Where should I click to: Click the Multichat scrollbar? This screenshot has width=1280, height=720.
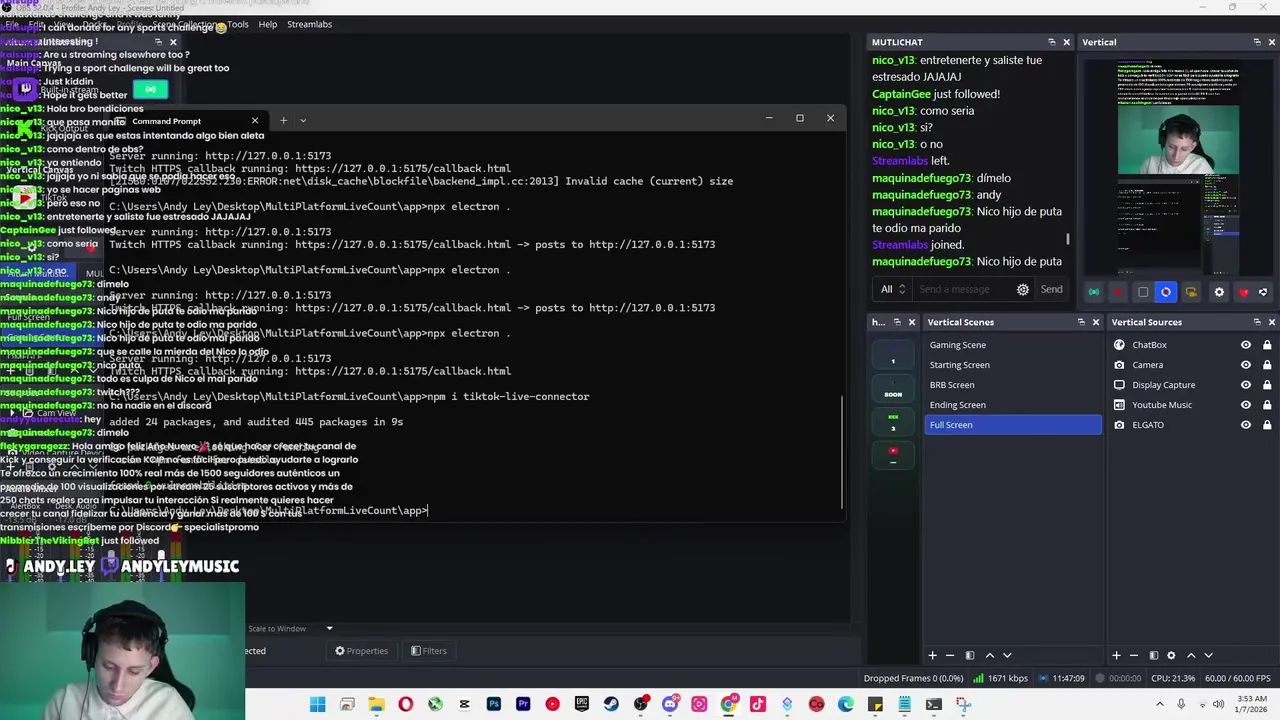pyautogui.click(x=1068, y=239)
